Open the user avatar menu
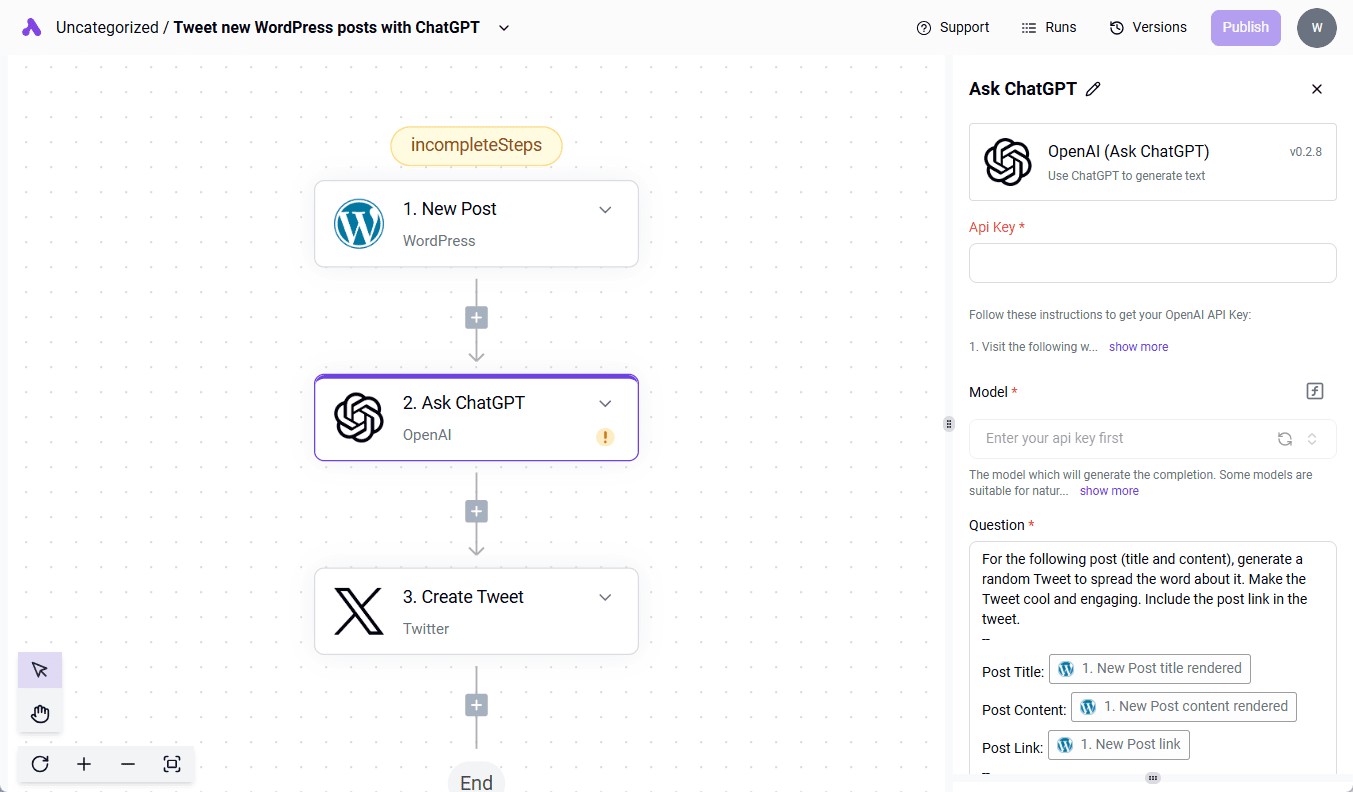1353x792 pixels. click(x=1317, y=28)
